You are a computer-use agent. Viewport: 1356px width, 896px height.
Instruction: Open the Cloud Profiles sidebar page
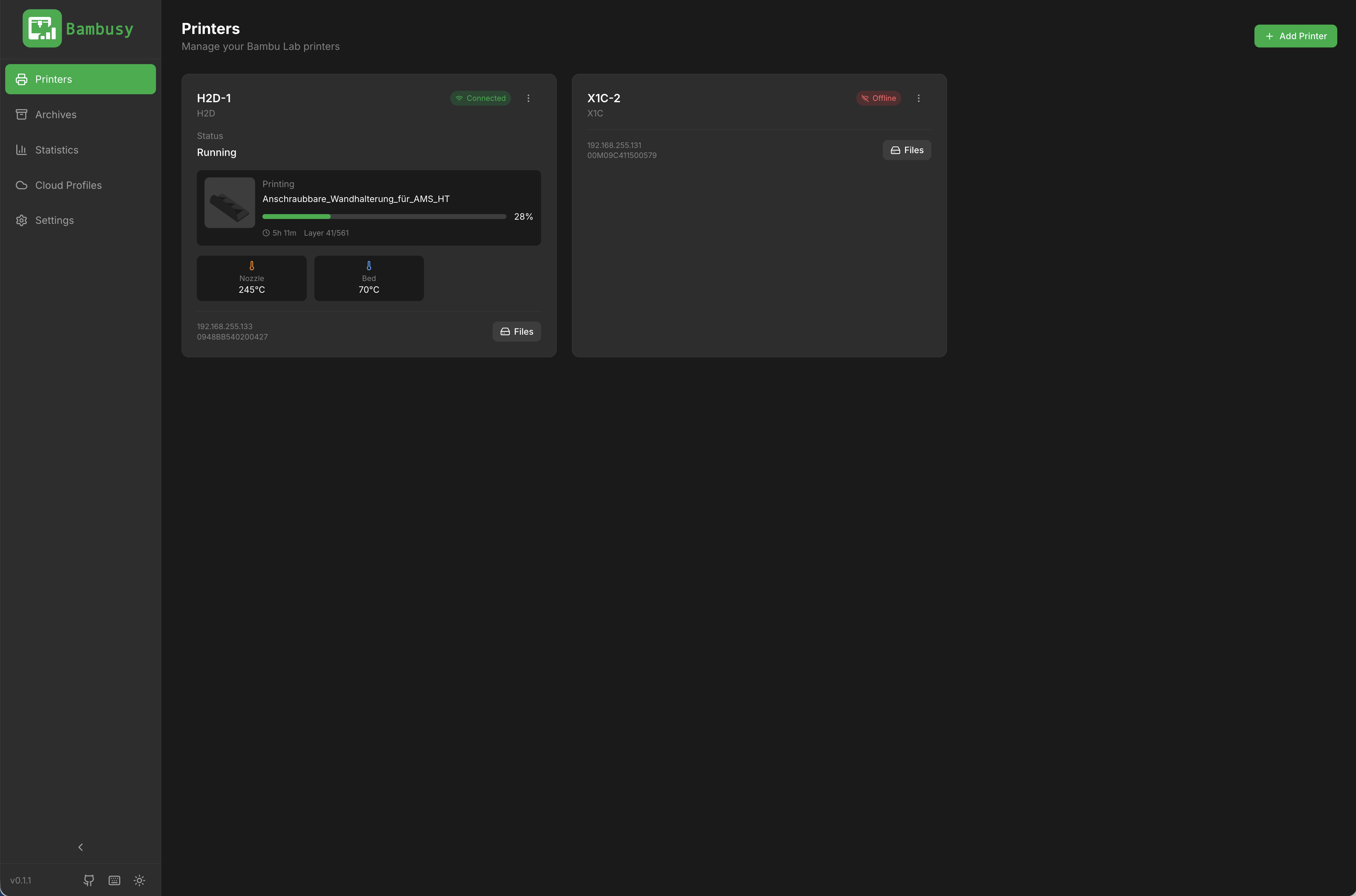pos(81,185)
